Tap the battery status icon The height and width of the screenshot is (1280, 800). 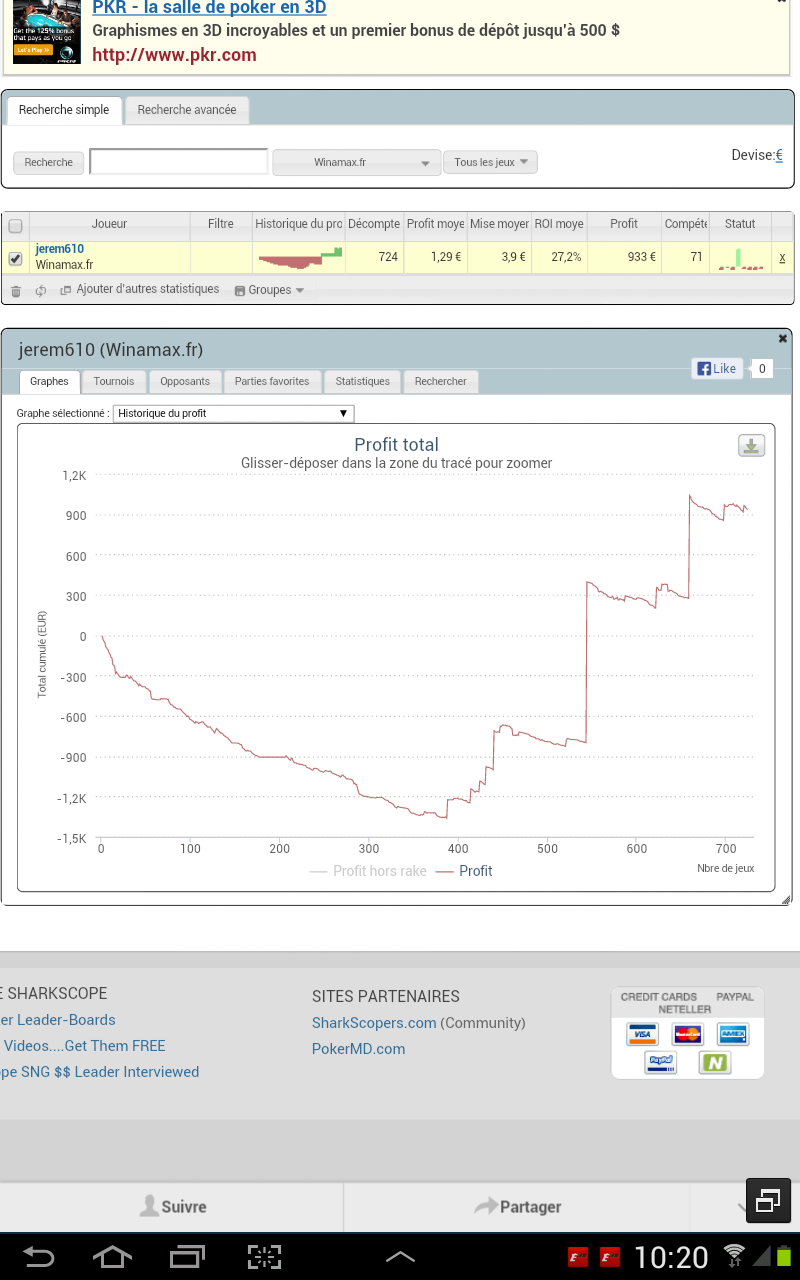click(784, 1256)
